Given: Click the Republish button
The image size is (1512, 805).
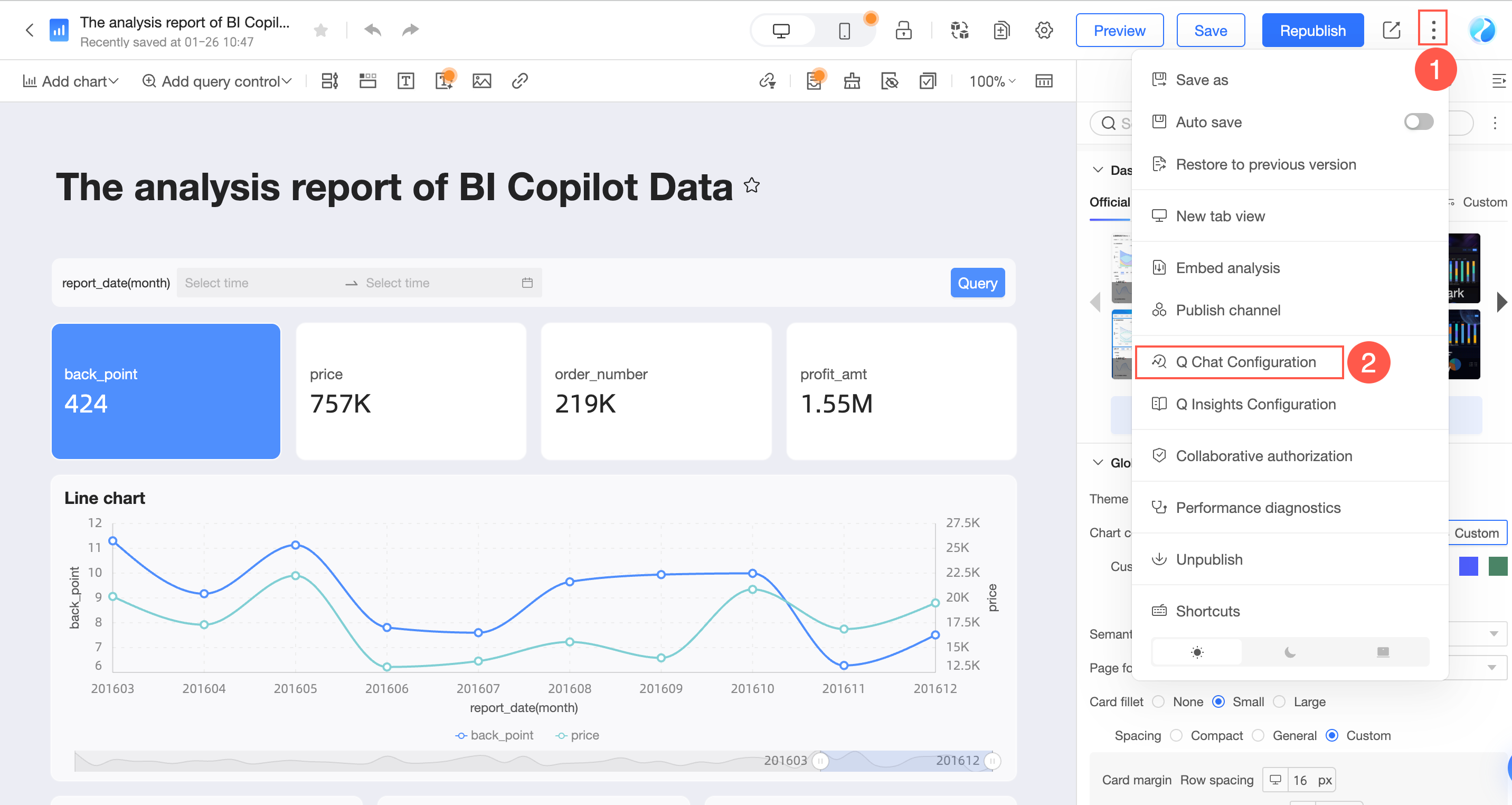Looking at the screenshot, I should point(1312,31).
